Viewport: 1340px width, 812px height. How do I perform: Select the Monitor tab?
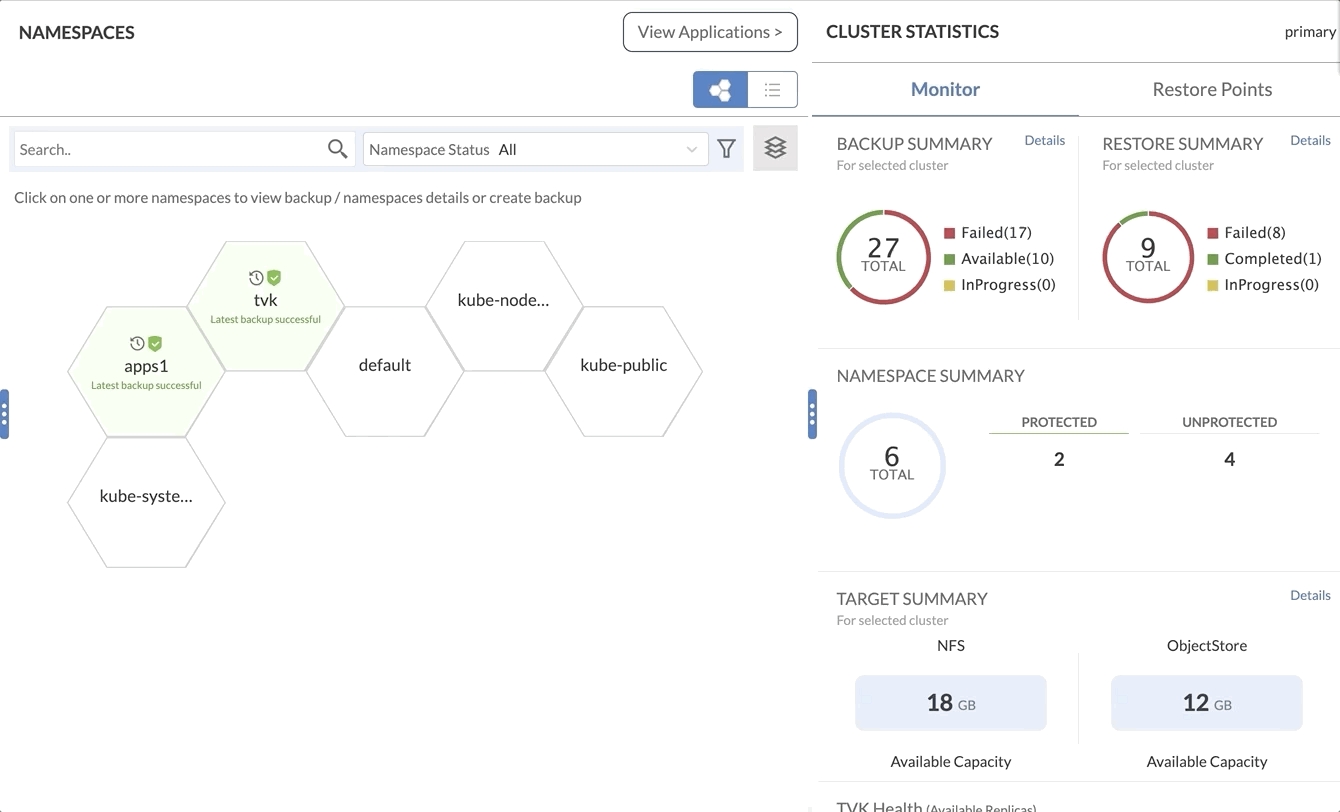coord(945,89)
